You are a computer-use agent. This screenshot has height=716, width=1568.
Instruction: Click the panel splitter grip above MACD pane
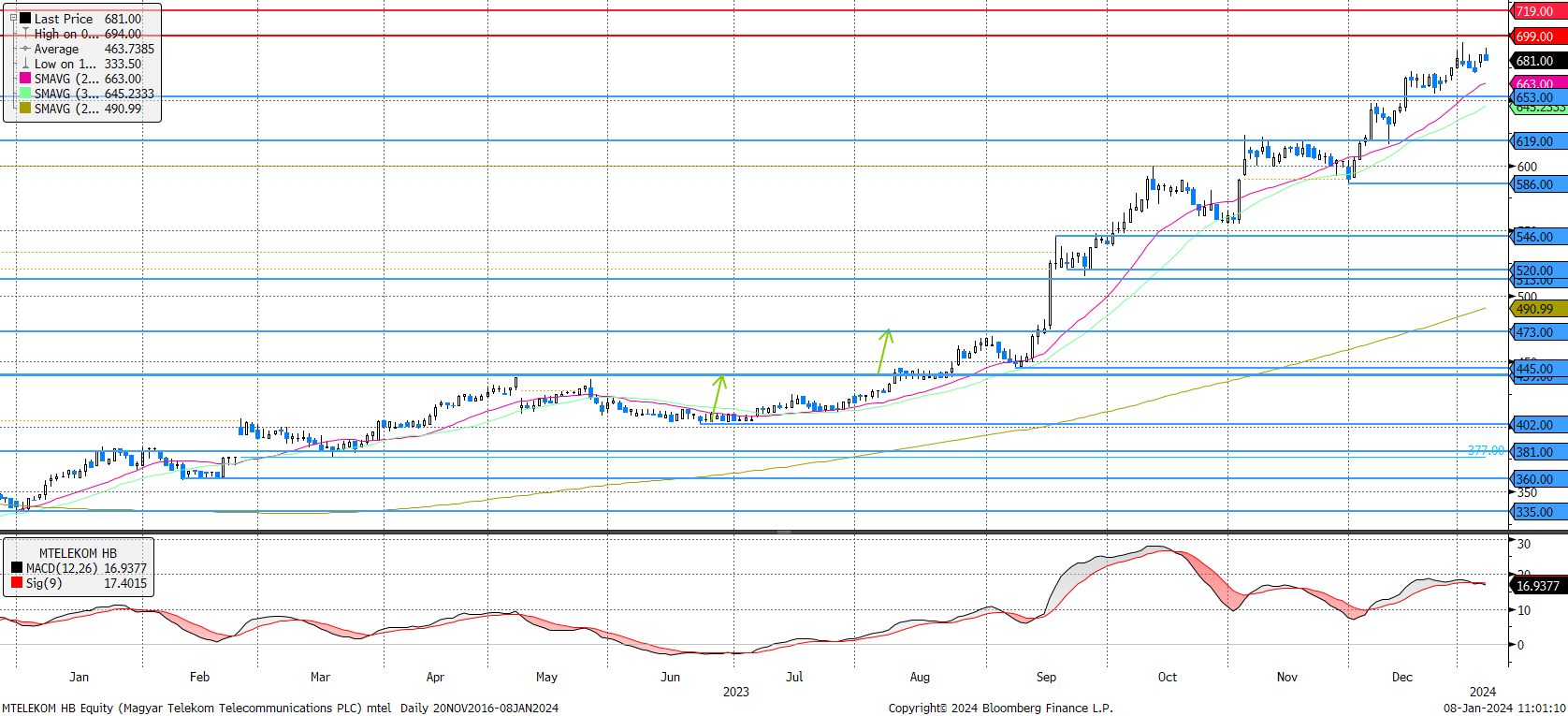point(784,532)
